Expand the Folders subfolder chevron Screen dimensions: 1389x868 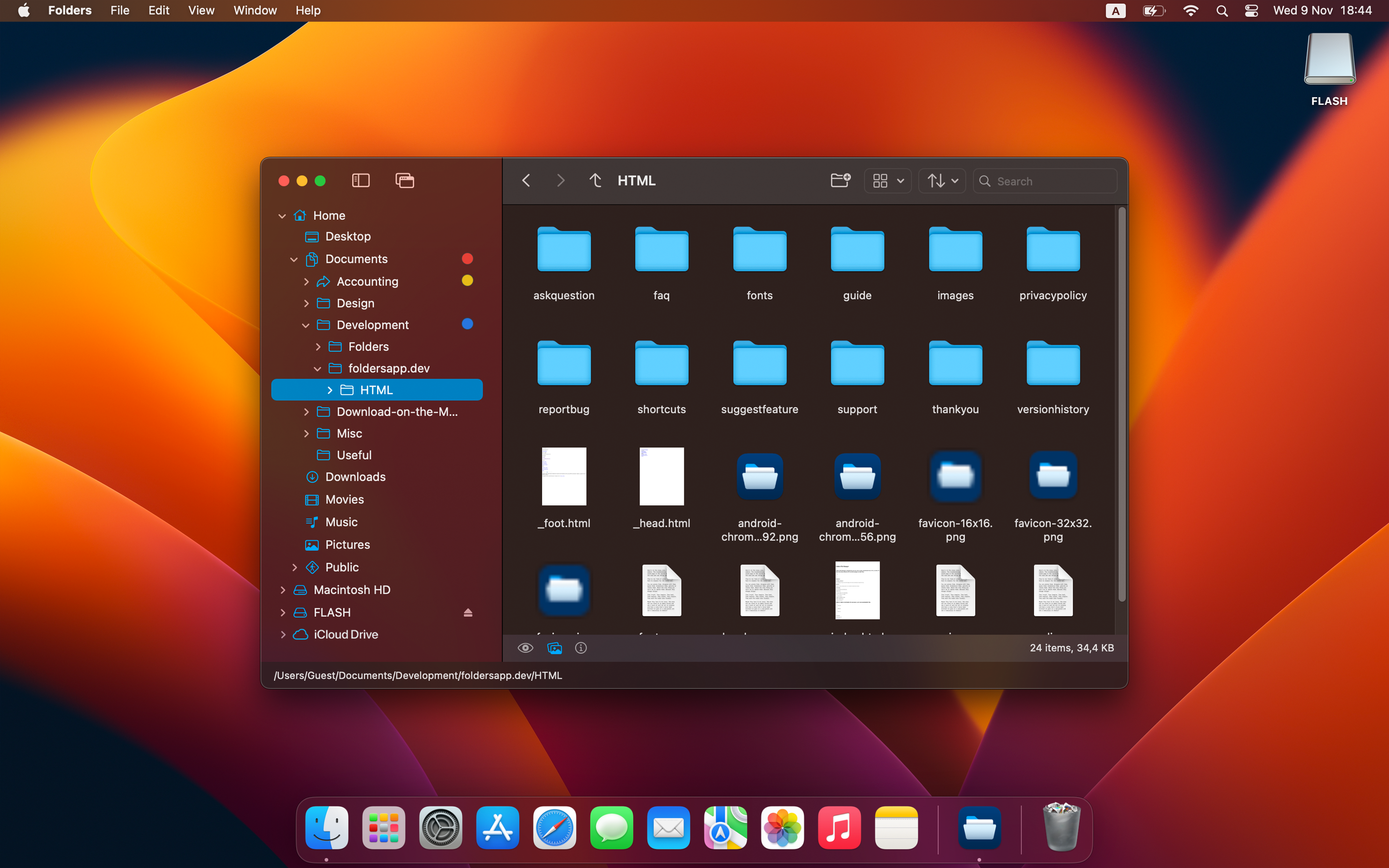(x=318, y=347)
